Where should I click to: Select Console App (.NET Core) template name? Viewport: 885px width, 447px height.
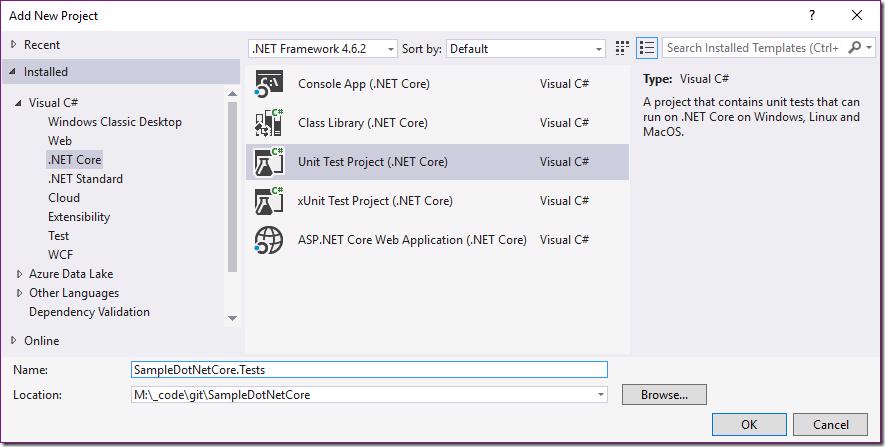pyautogui.click(x=363, y=84)
